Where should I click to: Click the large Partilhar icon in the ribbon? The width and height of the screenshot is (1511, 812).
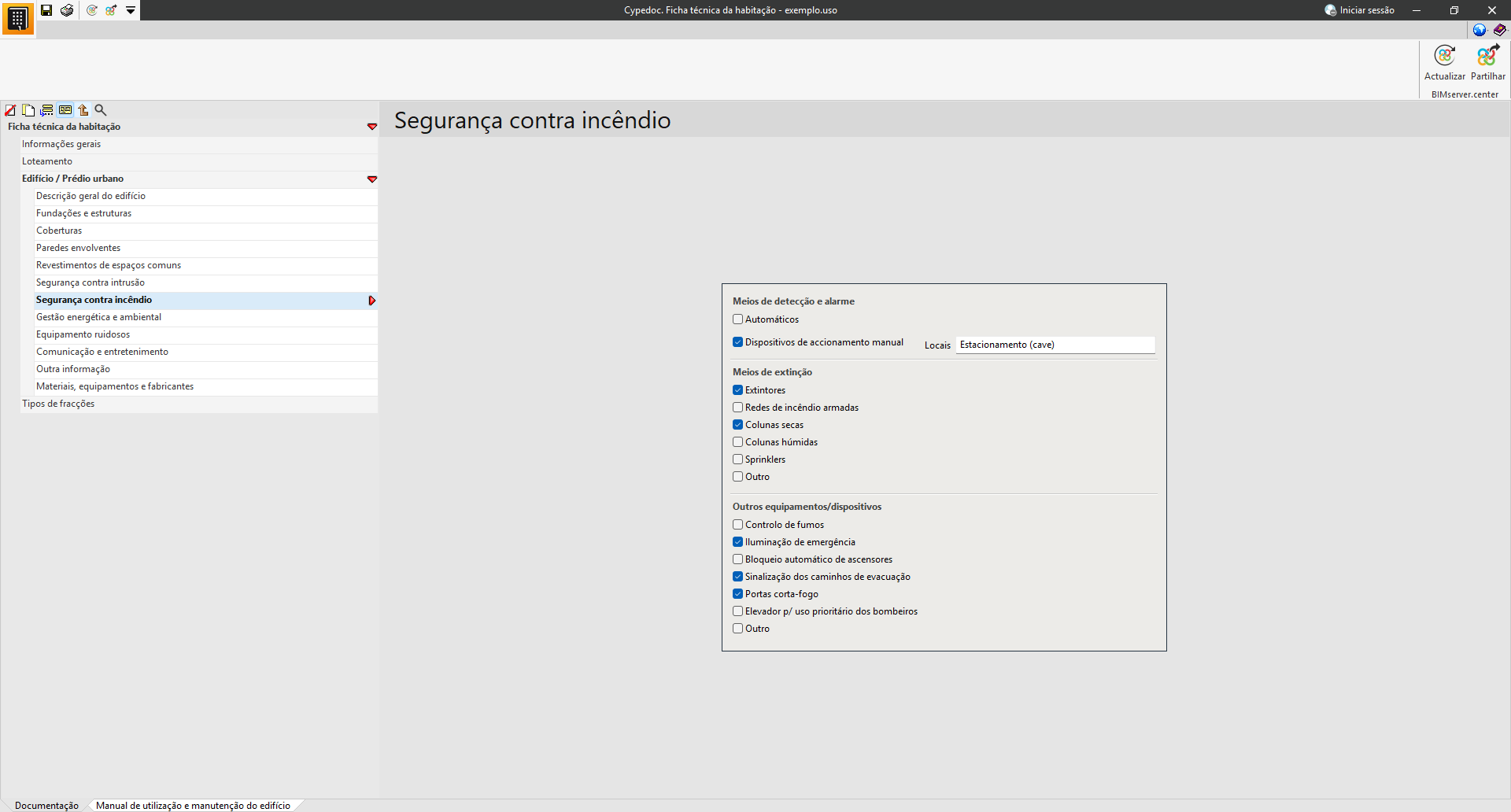coord(1488,56)
